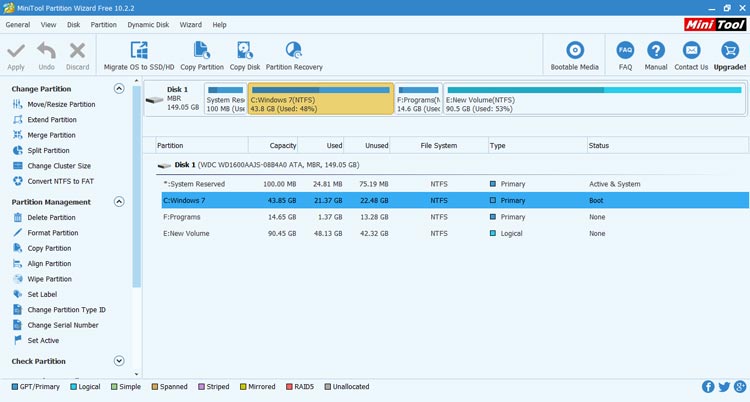Image resolution: width=750 pixels, height=402 pixels.
Task: Open the Copy Partition wizard icon in toolbar
Action: tap(202, 50)
